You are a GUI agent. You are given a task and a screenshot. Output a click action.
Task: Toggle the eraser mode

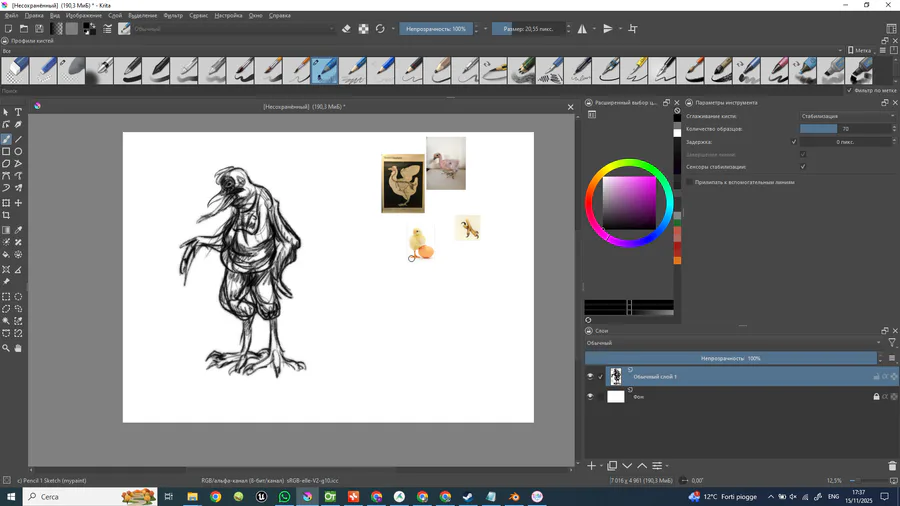346,29
